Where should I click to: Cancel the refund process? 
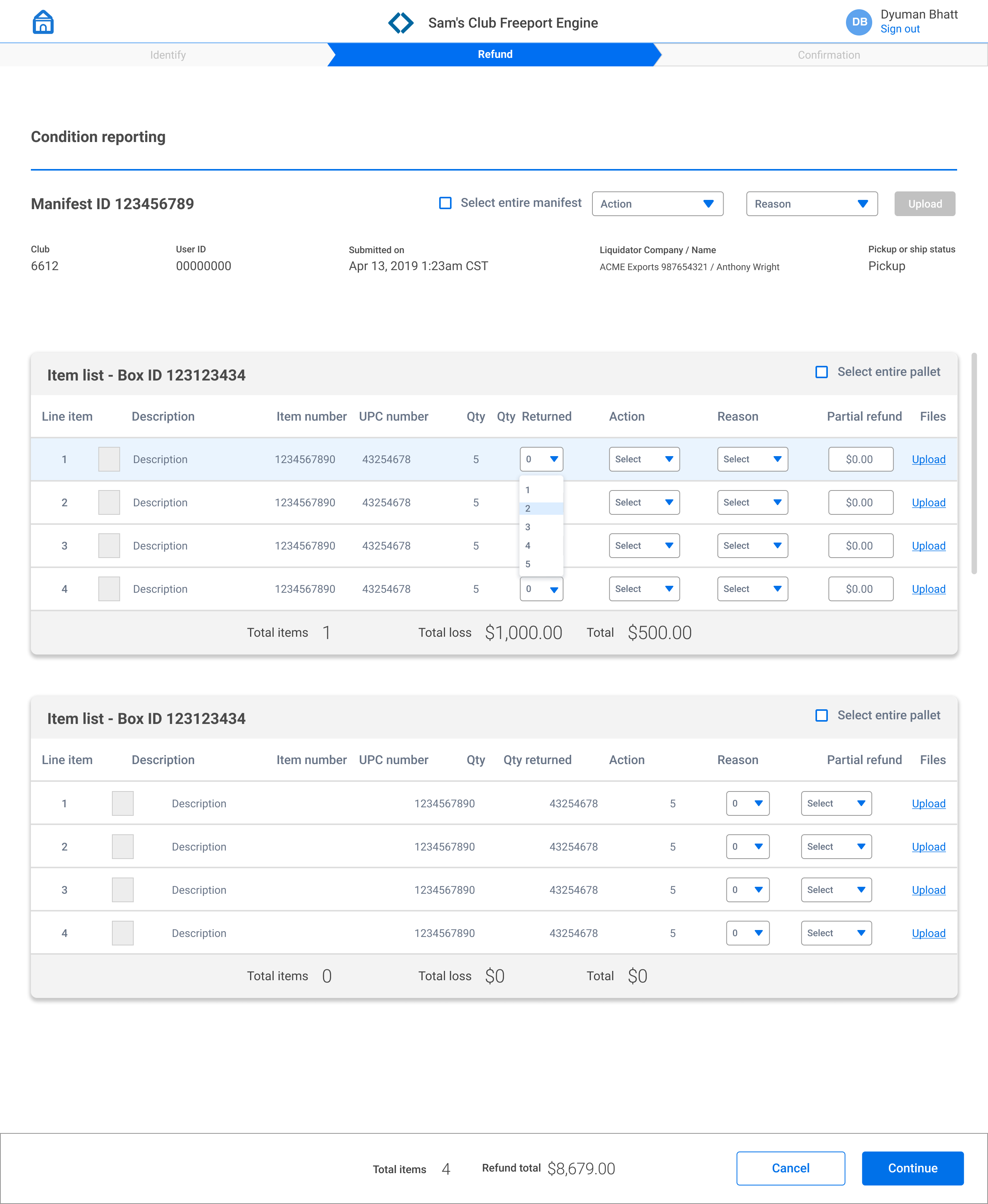click(x=790, y=1168)
